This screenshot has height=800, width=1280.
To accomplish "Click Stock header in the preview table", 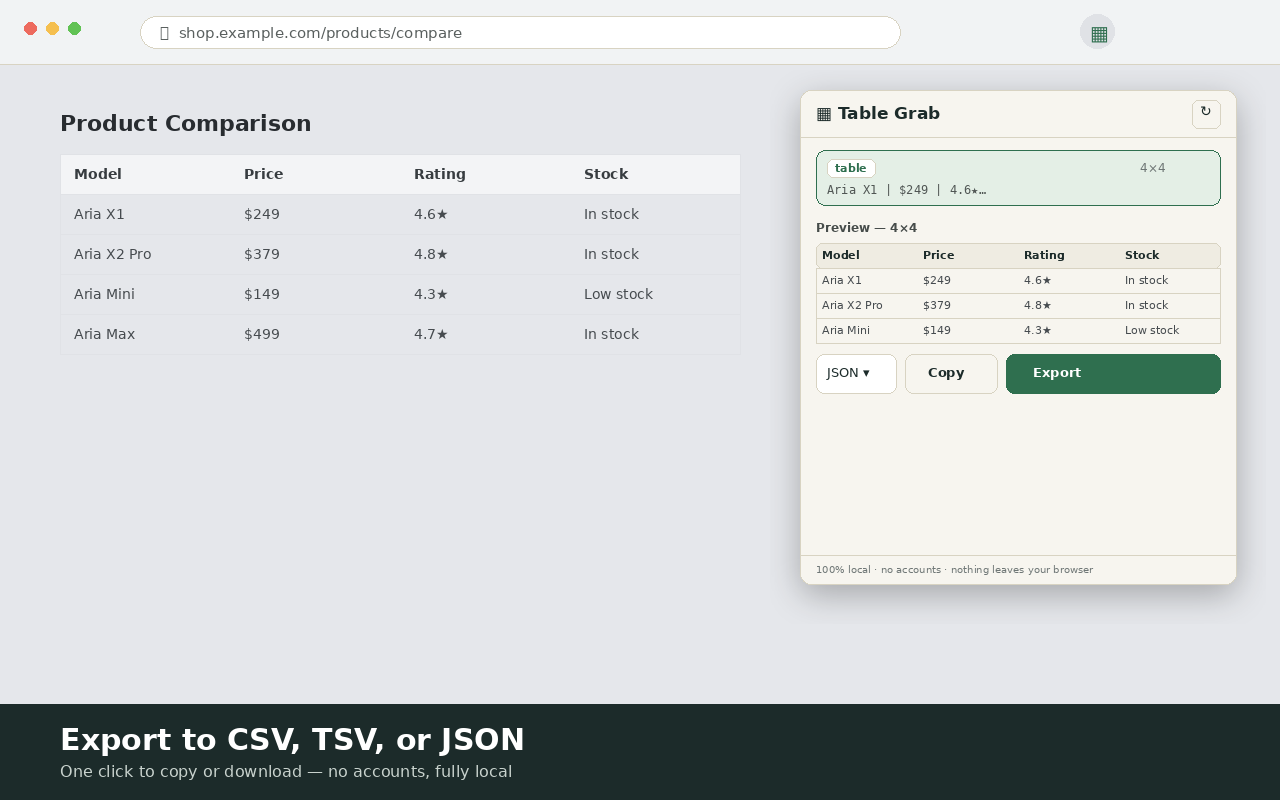I will (1142, 256).
